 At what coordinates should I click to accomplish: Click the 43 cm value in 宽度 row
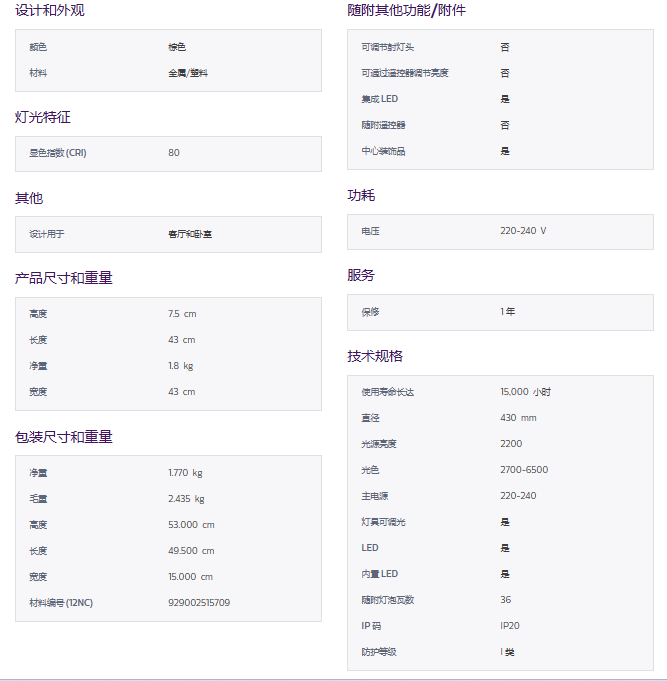[x=182, y=392]
